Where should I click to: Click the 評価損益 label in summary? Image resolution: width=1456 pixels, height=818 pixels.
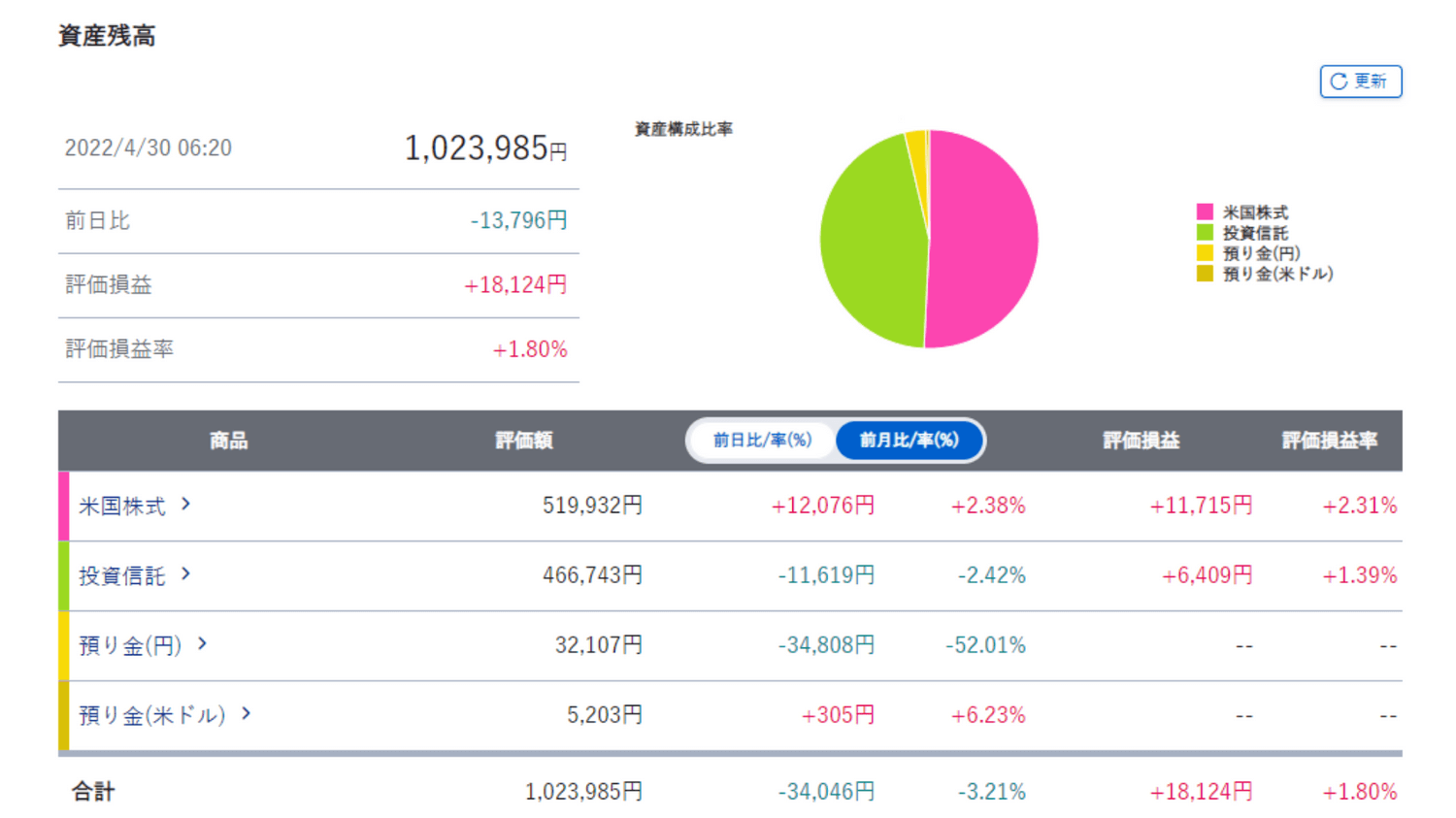pyautogui.click(x=109, y=284)
